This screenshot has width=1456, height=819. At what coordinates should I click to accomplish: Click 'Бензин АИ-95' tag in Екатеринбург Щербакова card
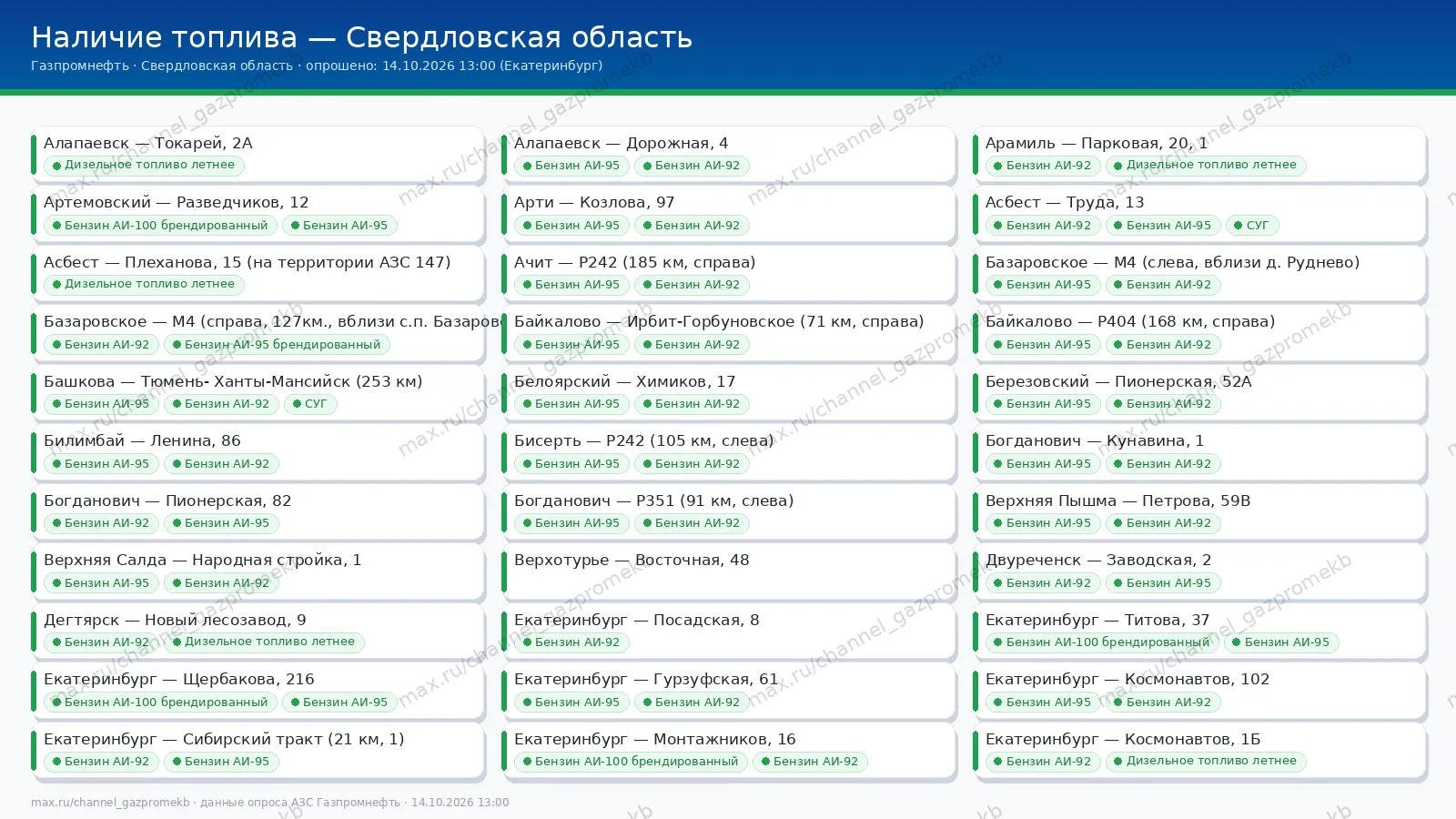[x=339, y=703]
